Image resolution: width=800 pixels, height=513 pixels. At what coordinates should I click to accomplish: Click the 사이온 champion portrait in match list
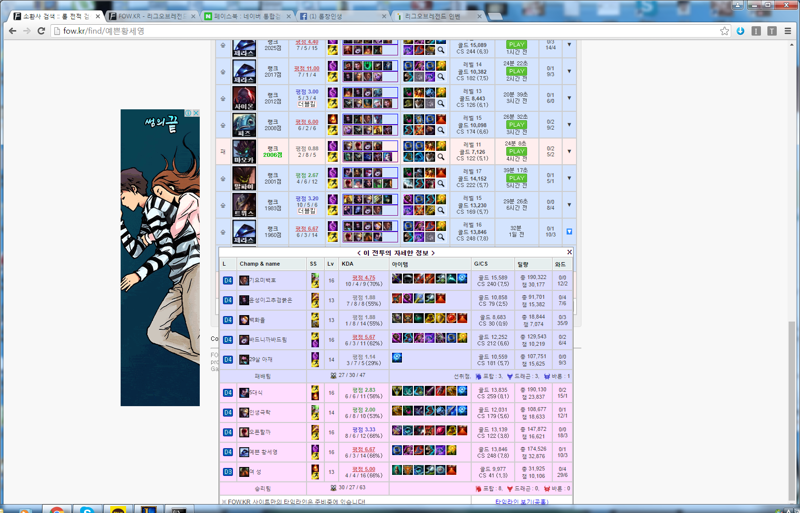coord(244,98)
